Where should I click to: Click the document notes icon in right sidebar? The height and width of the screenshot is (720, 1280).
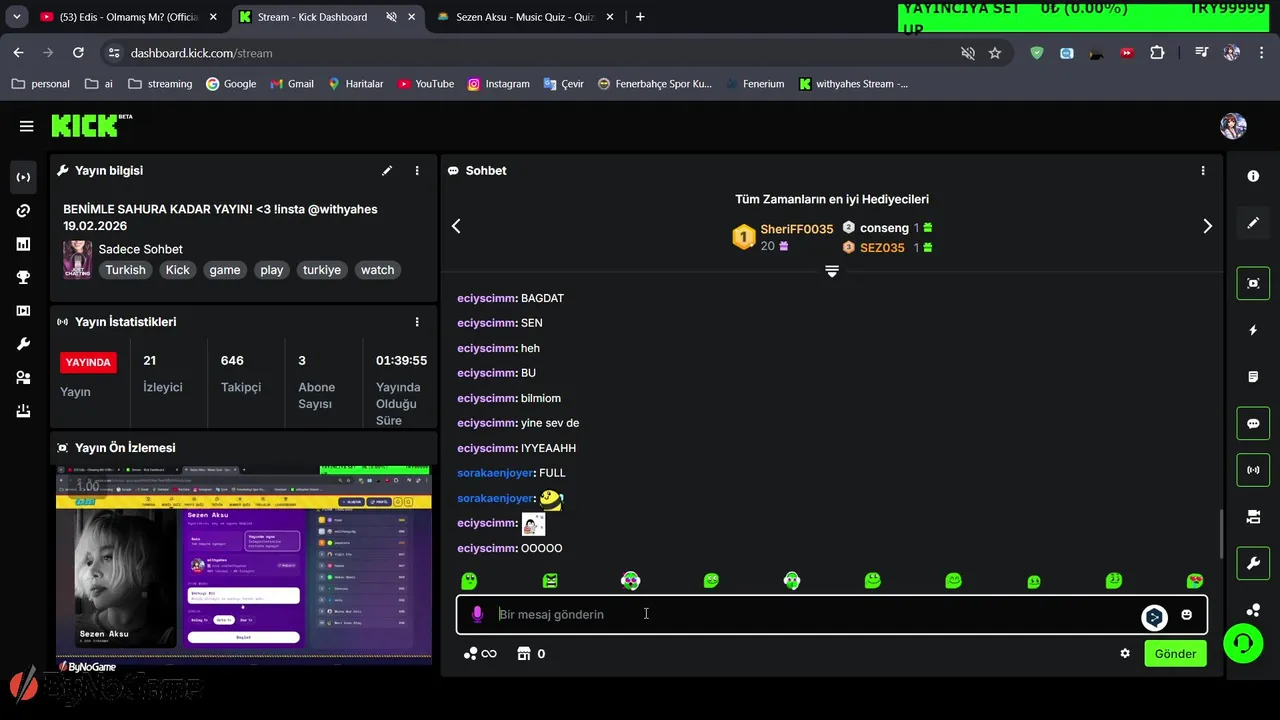(x=1253, y=377)
